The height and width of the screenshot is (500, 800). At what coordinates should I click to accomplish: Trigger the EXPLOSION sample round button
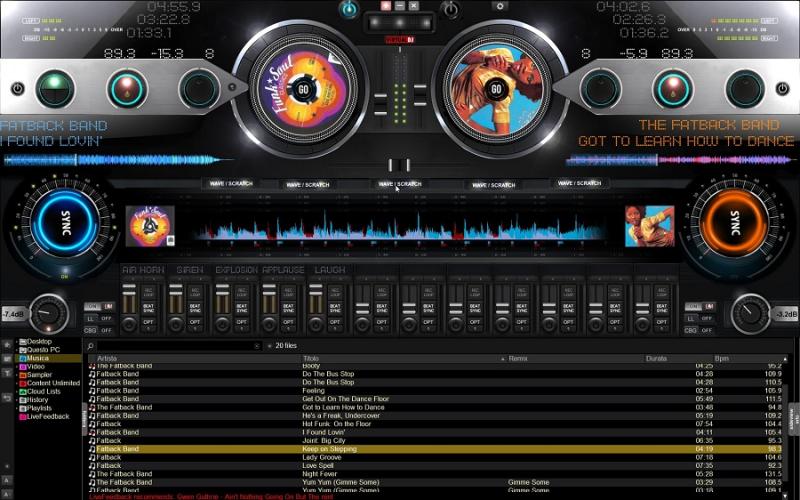(223, 323)
